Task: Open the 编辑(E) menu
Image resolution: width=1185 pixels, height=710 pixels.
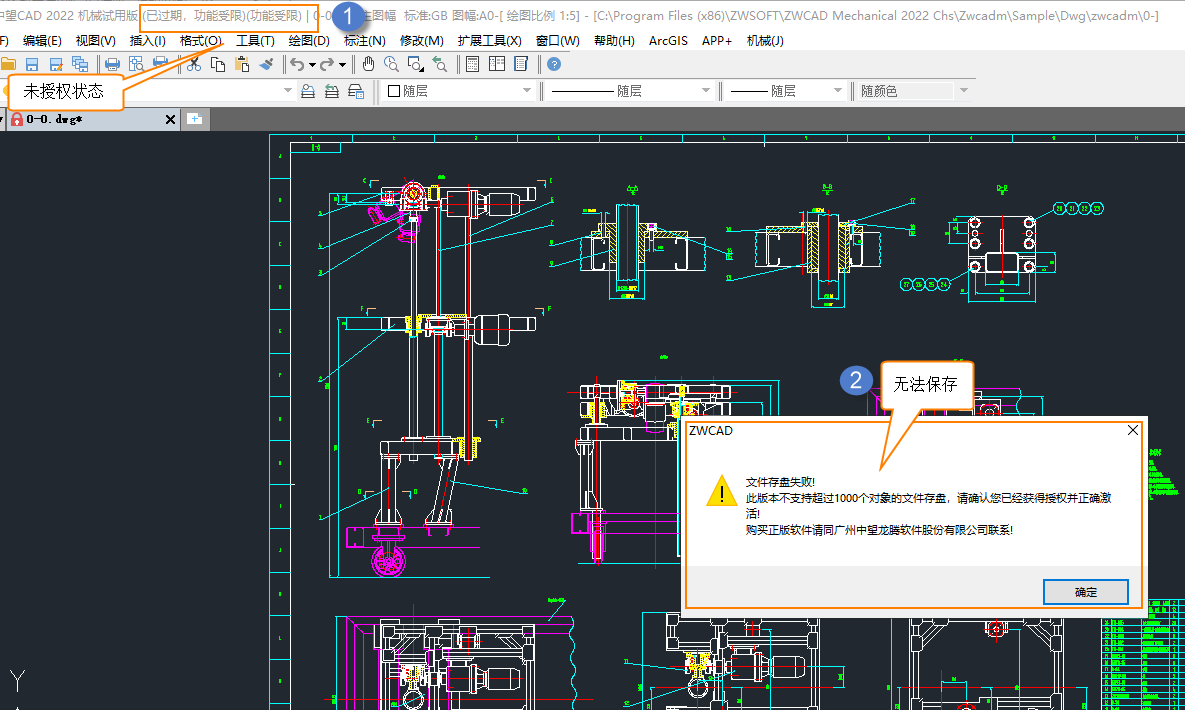Action: pyautogui.click(x=42, y=41)
